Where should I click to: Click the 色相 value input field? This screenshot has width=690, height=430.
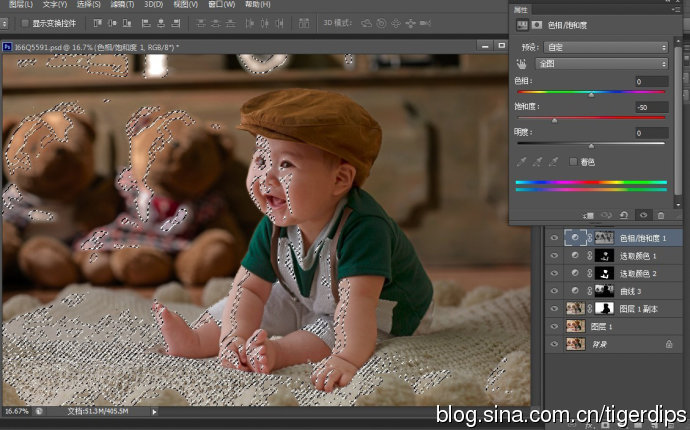(x=652, y=81)
